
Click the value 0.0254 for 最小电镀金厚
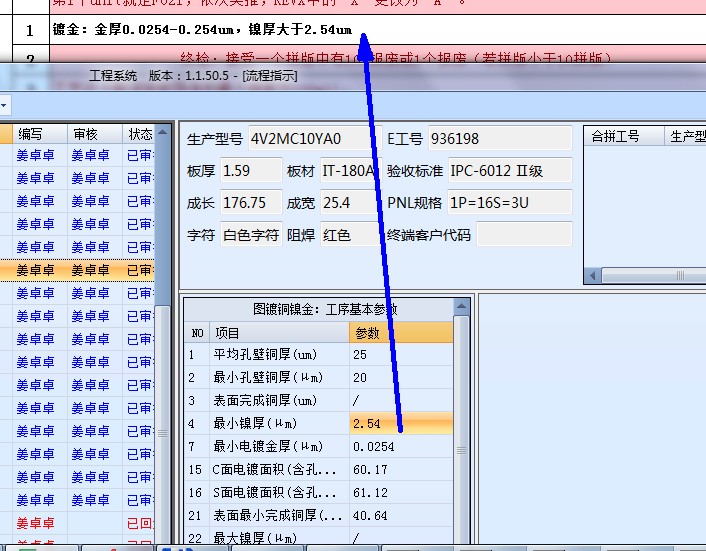[401, 446]
